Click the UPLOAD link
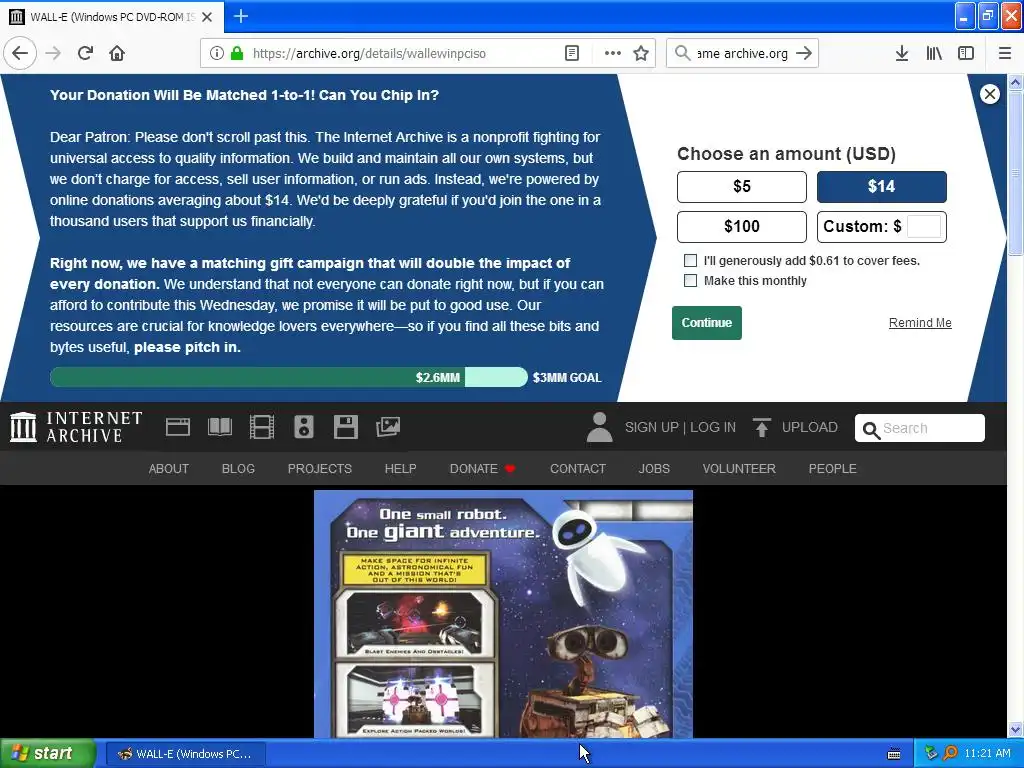 pyautogui.click(x=809, y=427)
